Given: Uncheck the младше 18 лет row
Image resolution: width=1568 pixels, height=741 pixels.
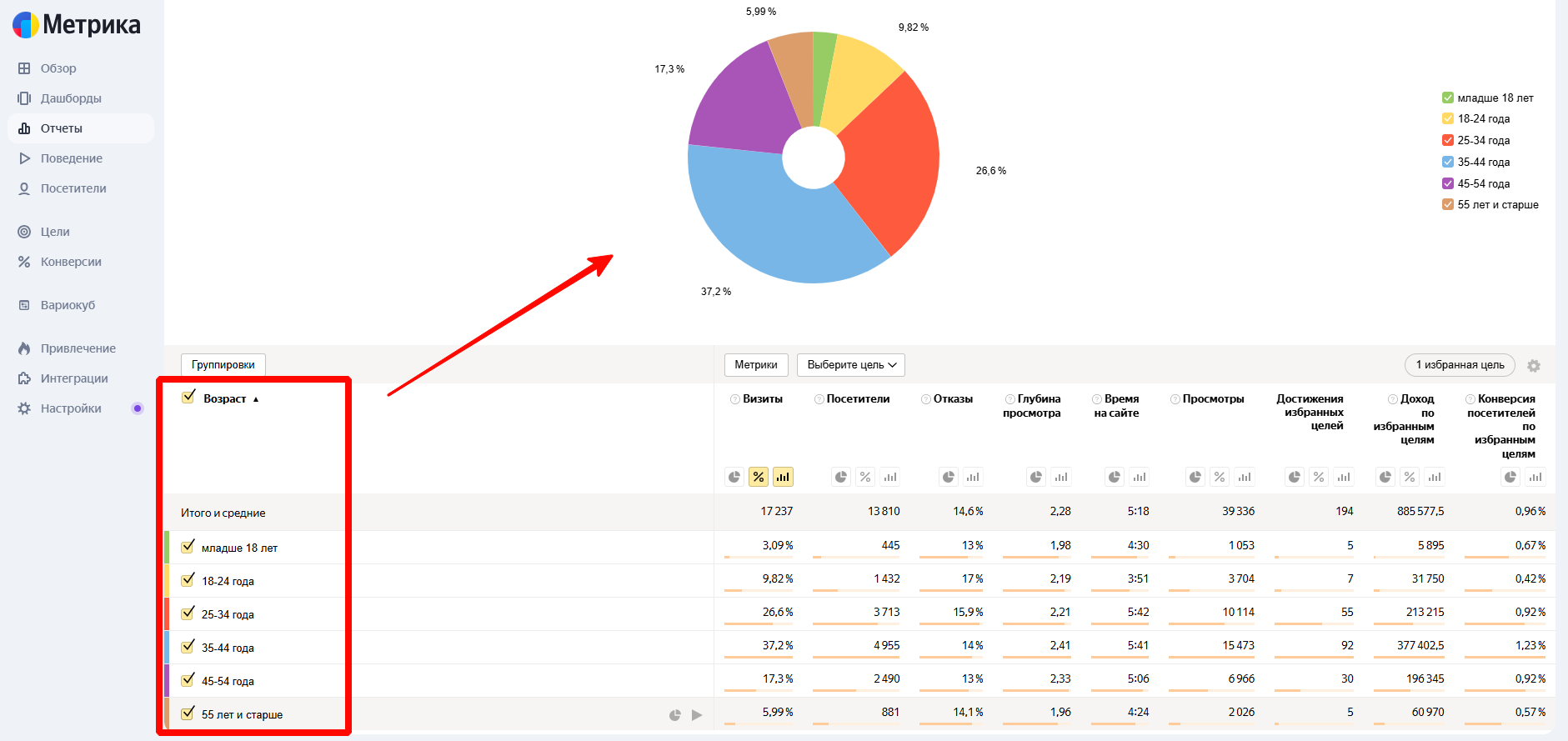Looking at the screenshot, I should tap(188, 547).
